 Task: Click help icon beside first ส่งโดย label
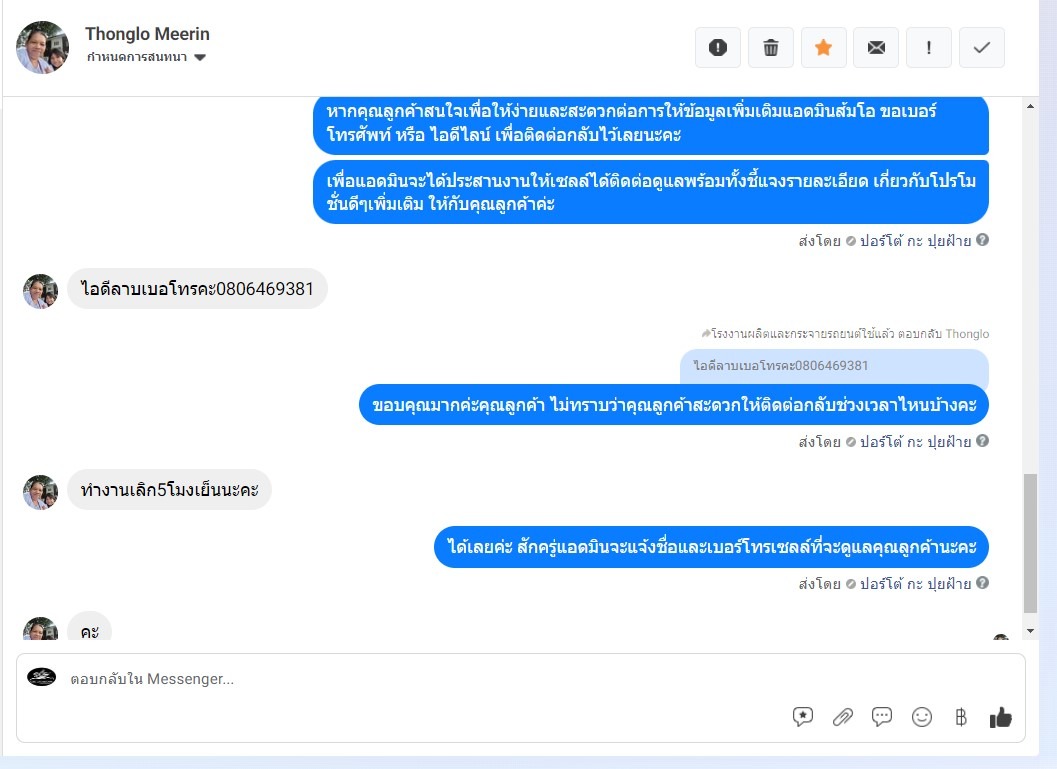click(x=982, y=240)
